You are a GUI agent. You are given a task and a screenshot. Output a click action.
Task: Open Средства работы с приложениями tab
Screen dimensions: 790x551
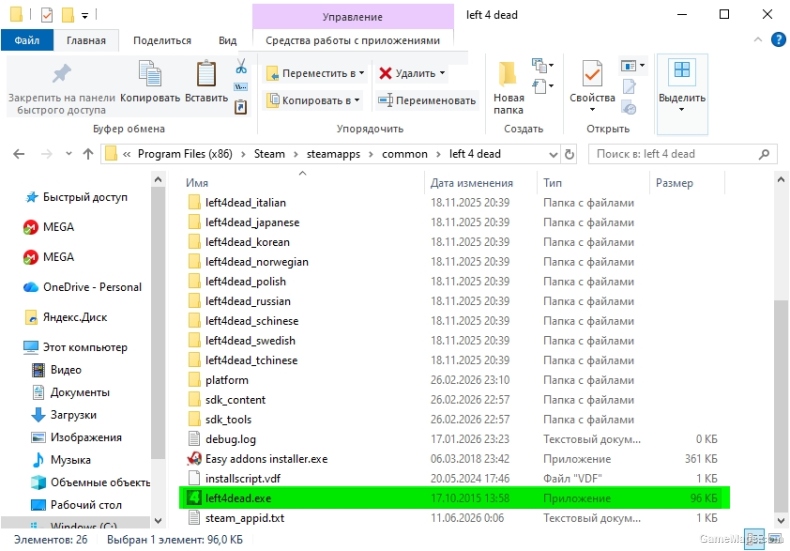tap(353, 40)
